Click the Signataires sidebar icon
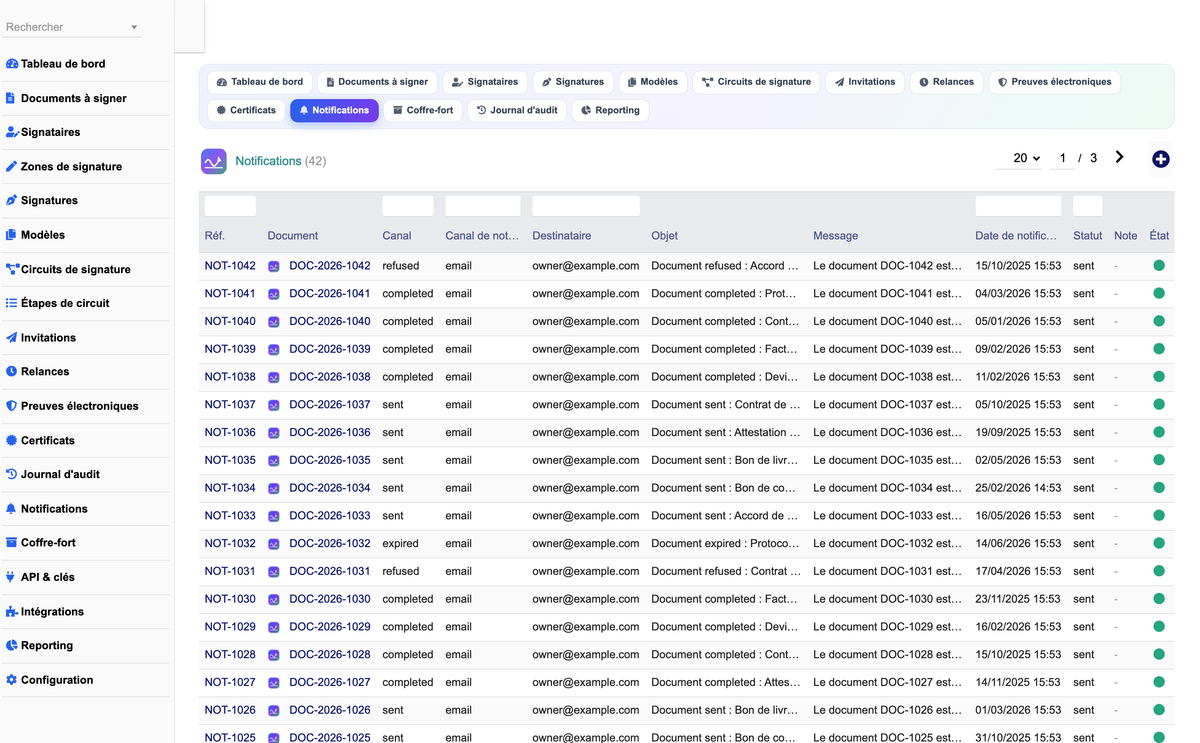This screenshot has width=1200, height=743. [x=12, y=132]
